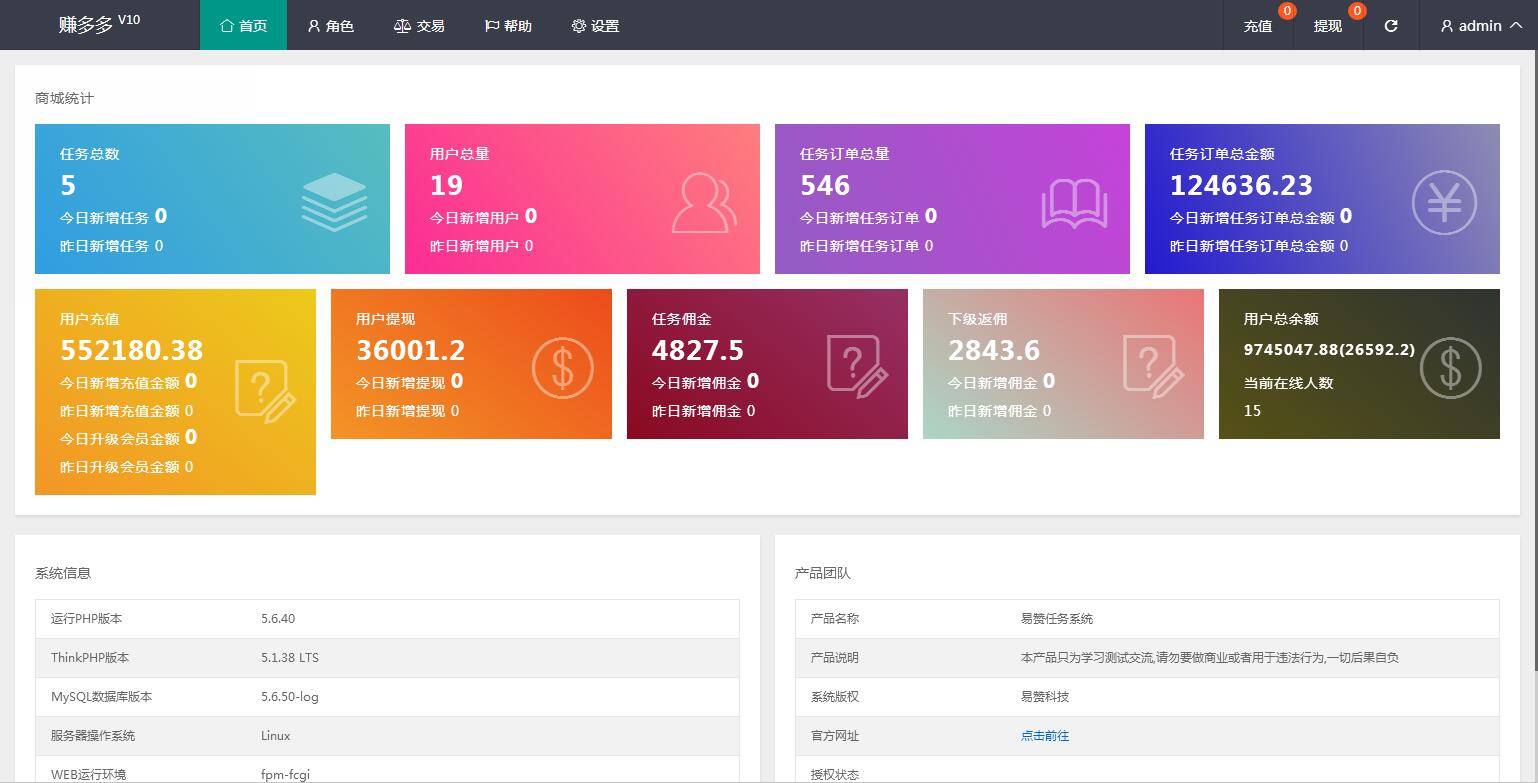Click the orange notification badge on 提现
This screenshot has width=1538, height=783.
pyautogui.click(x=1356, y=12)
